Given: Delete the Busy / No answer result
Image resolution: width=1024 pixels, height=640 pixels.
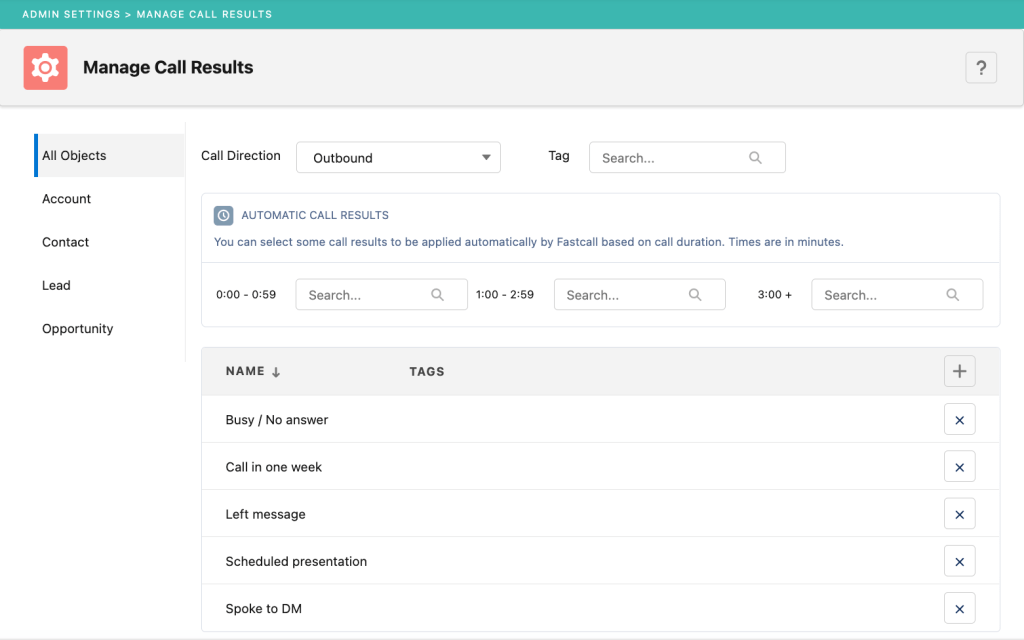Looking at the screenshot, I should coord(959,419).
